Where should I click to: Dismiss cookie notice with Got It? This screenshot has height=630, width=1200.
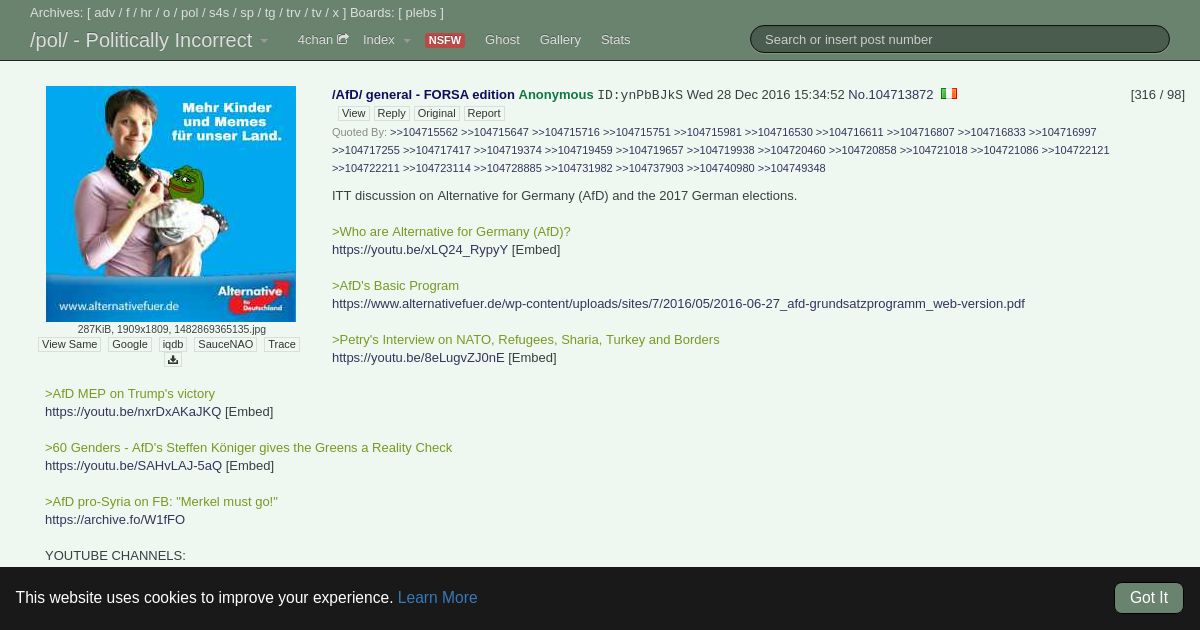pyautogui.click(x=1149, y=598)
